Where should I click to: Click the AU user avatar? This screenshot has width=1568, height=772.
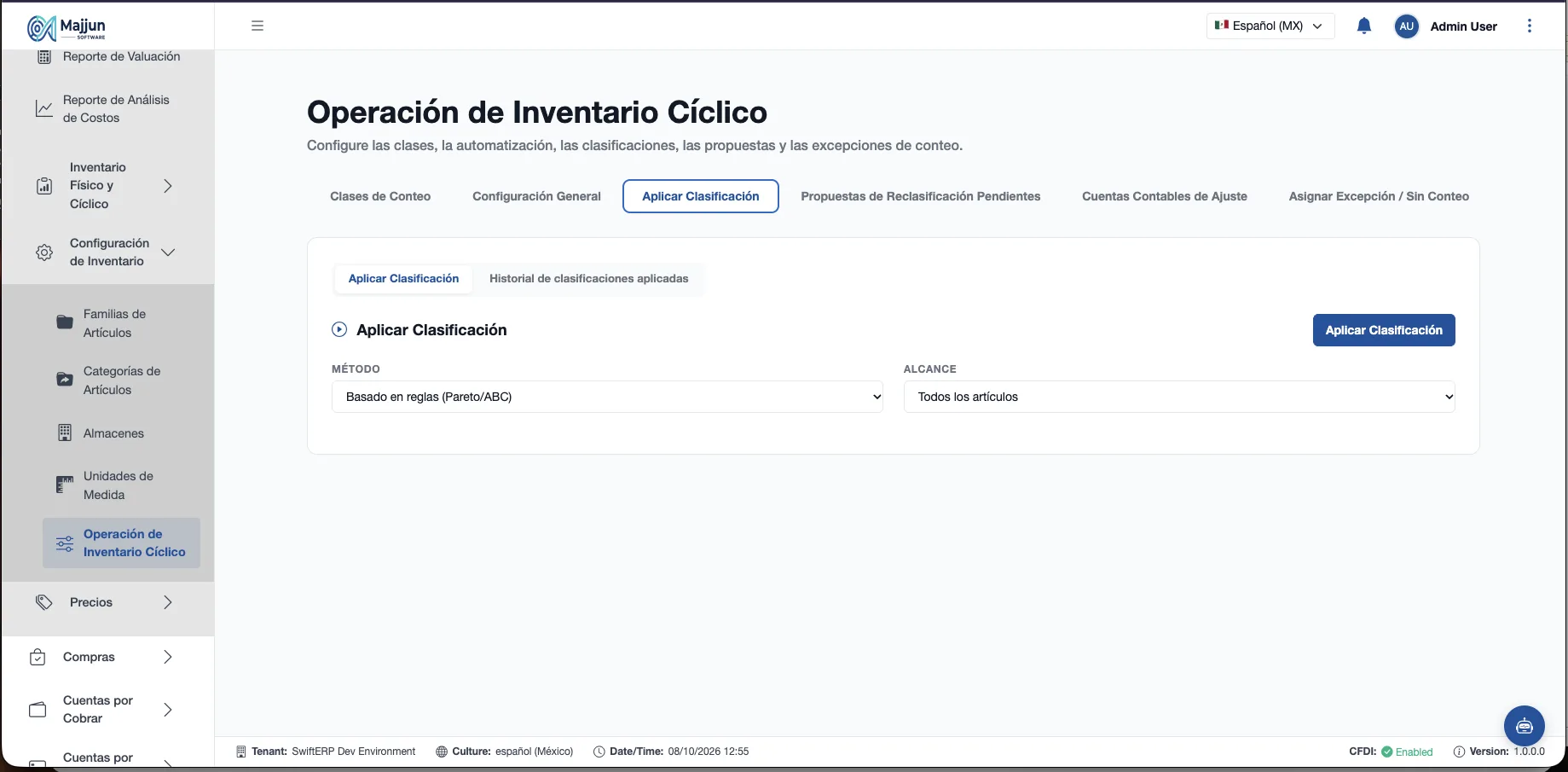coord(1406,26)
